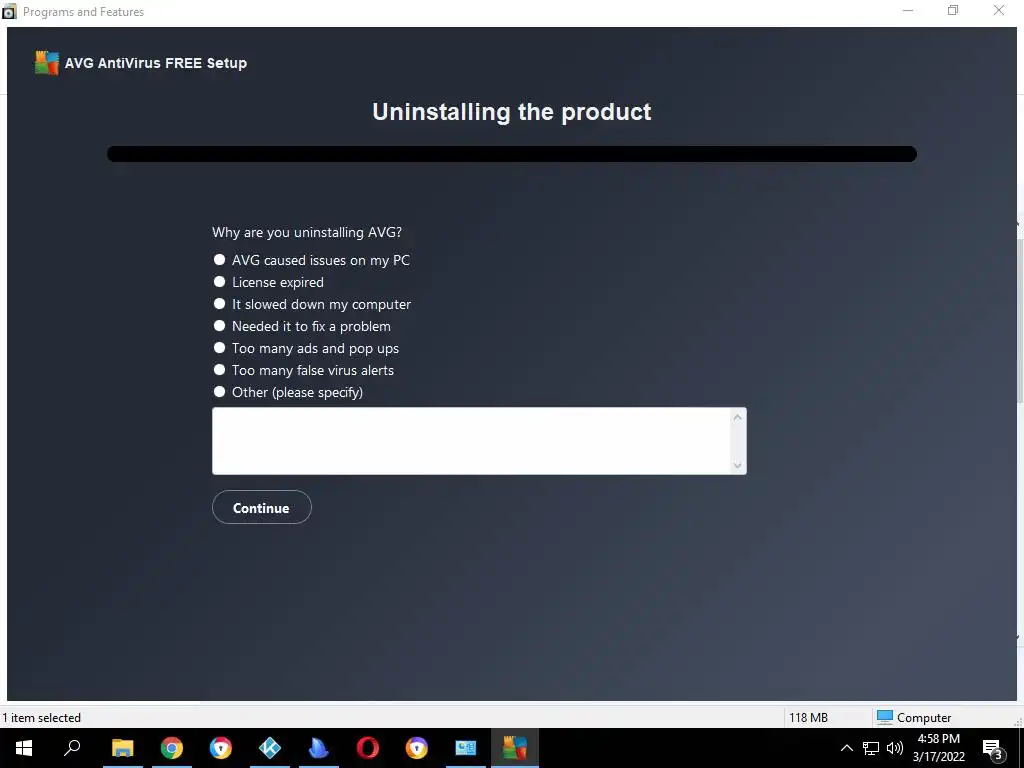The width and height of the screenshot is (1024, 768).
Task: Click '1 item selected' status text
Action: coord(41,718)
